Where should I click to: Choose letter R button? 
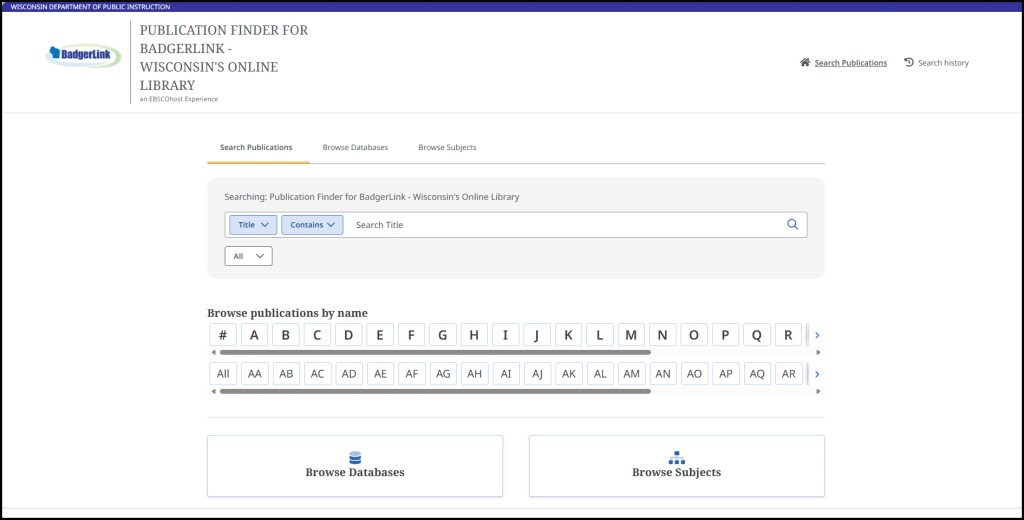tap(788, 335)
